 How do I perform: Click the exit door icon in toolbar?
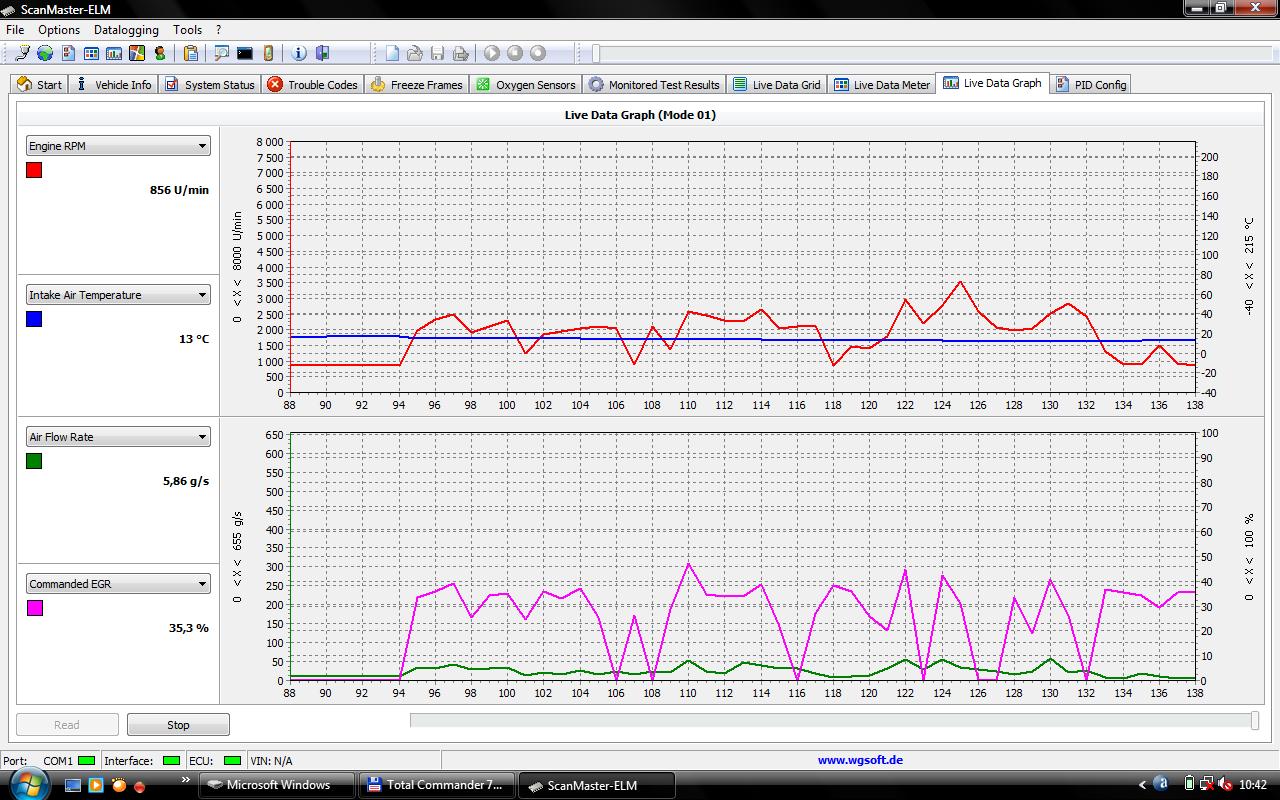pyautogui.click(x=322, y=53)
